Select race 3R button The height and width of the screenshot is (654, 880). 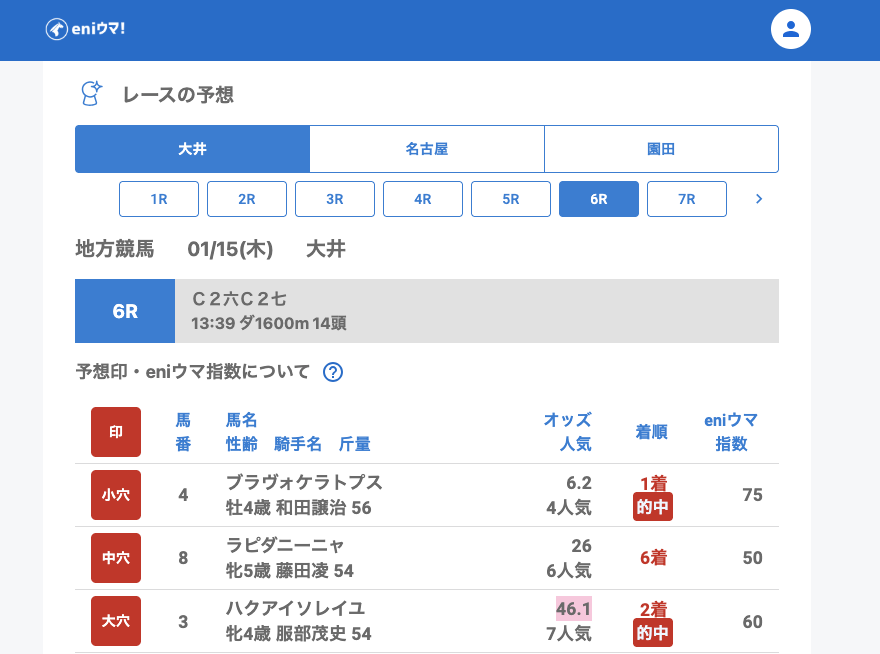[x=335, y=199]
